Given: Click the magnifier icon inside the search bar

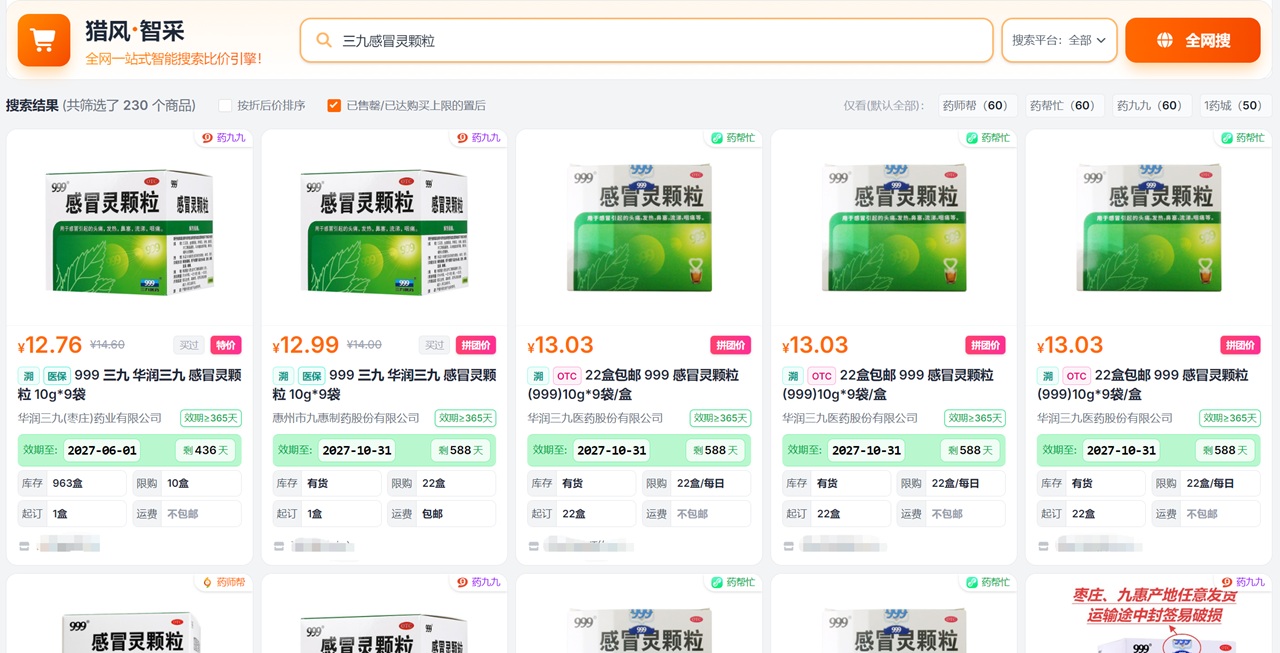Looking at the screenshot, I should click(323, 40).
